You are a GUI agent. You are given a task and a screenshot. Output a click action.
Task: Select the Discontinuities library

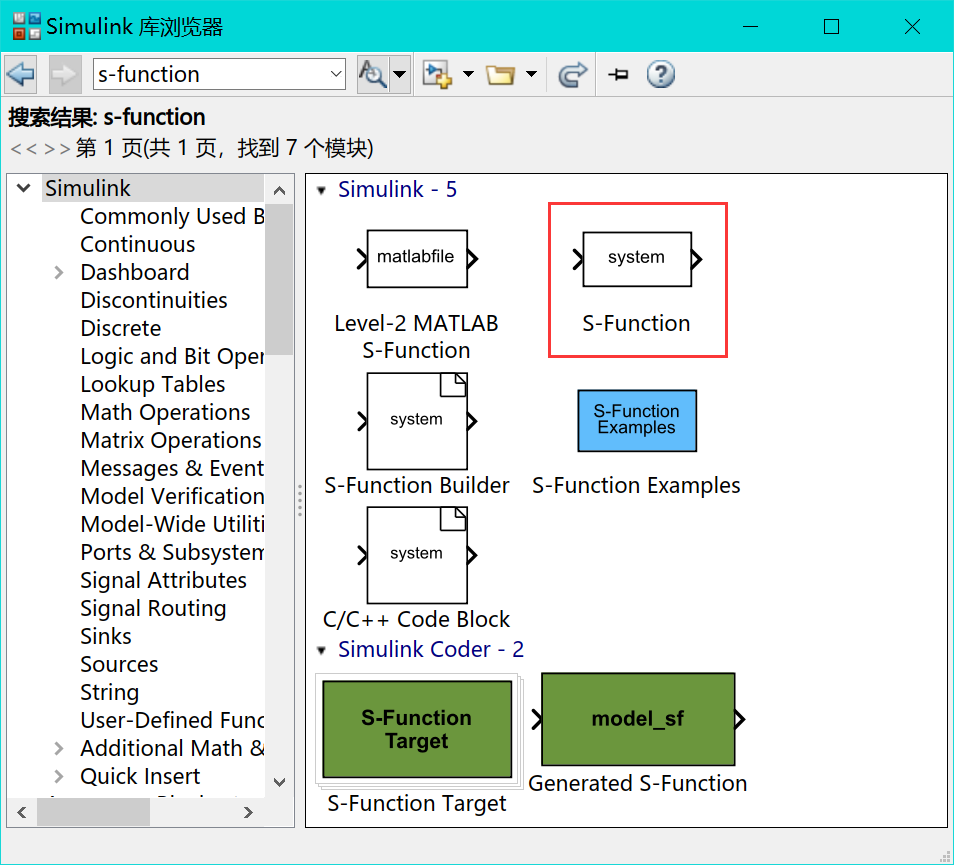154,300
